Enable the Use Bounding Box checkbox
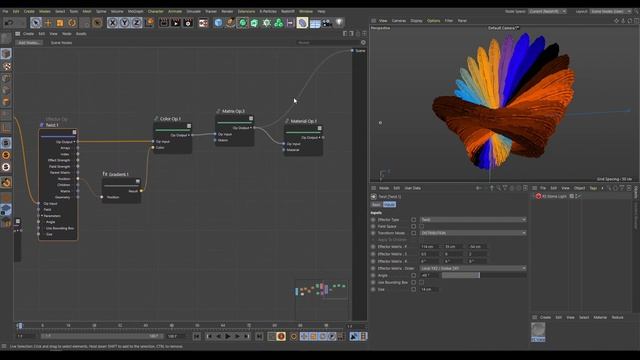640x360 pixels. (422, 282)
